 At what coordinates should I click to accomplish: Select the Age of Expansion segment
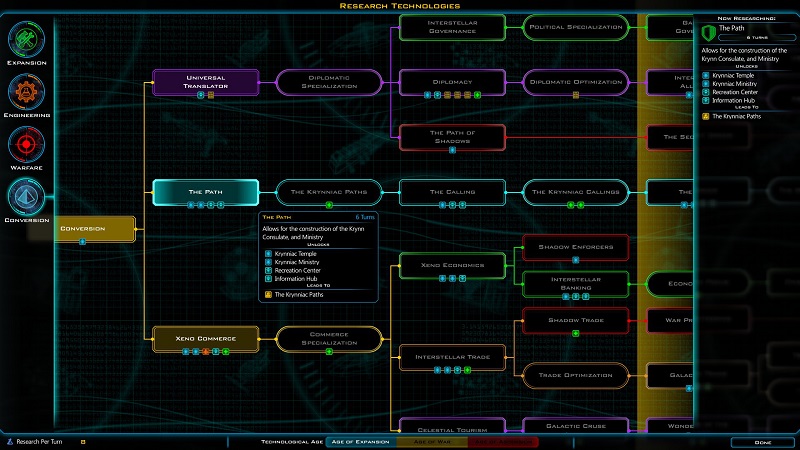coord(360,442)
